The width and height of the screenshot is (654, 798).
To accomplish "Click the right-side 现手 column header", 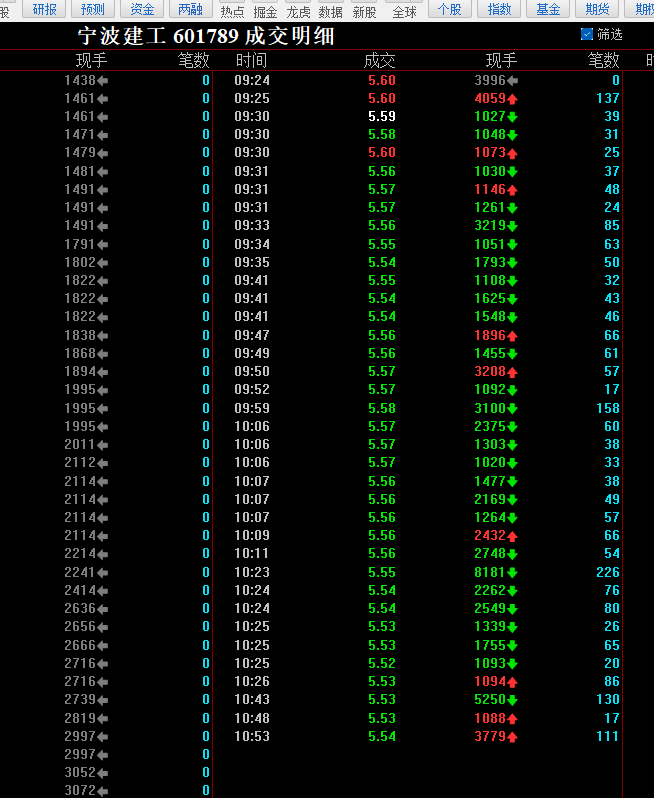I will (501, 61).
